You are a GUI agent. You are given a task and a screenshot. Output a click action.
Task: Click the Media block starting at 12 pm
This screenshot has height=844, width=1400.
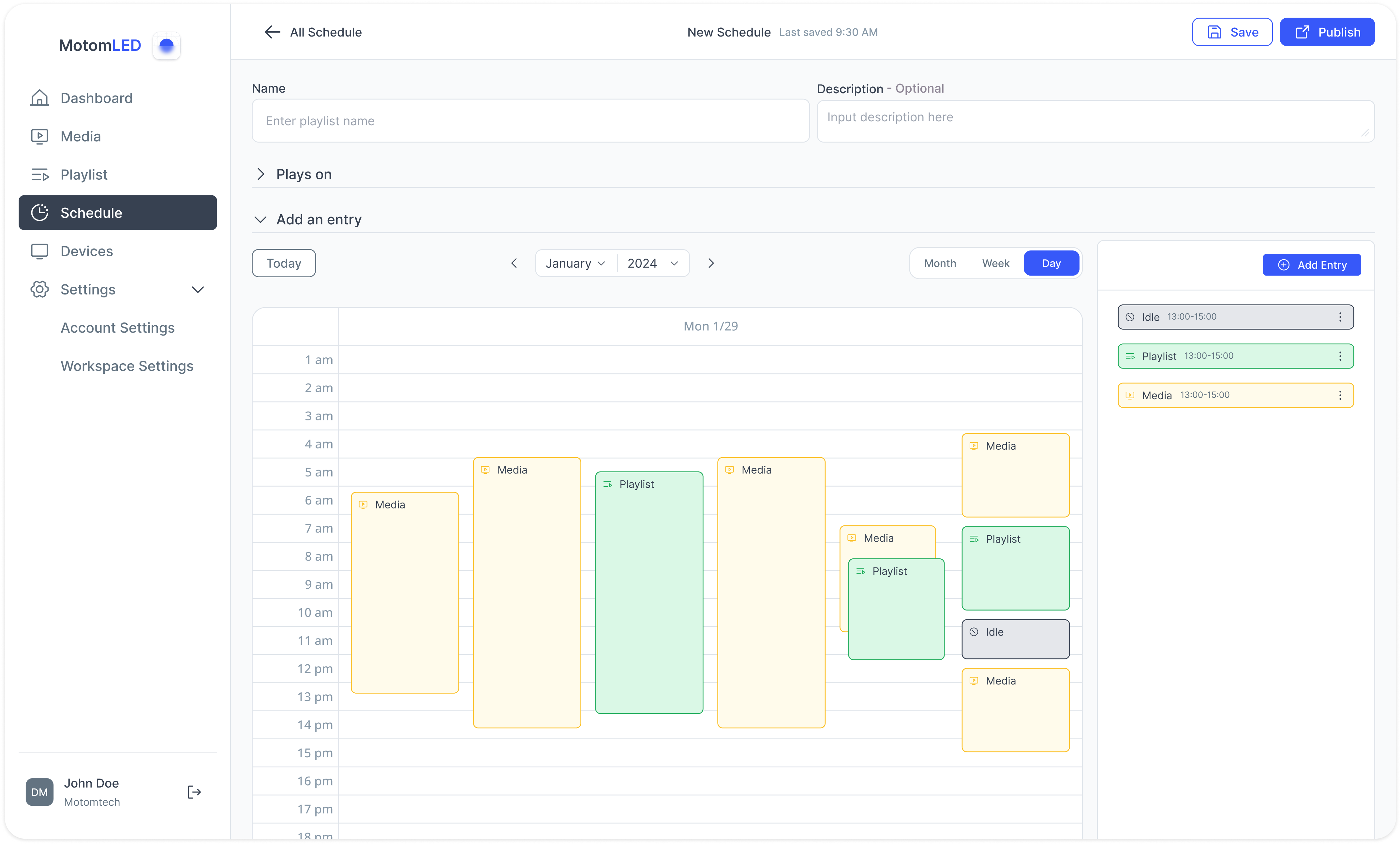tap(1016, 710)
